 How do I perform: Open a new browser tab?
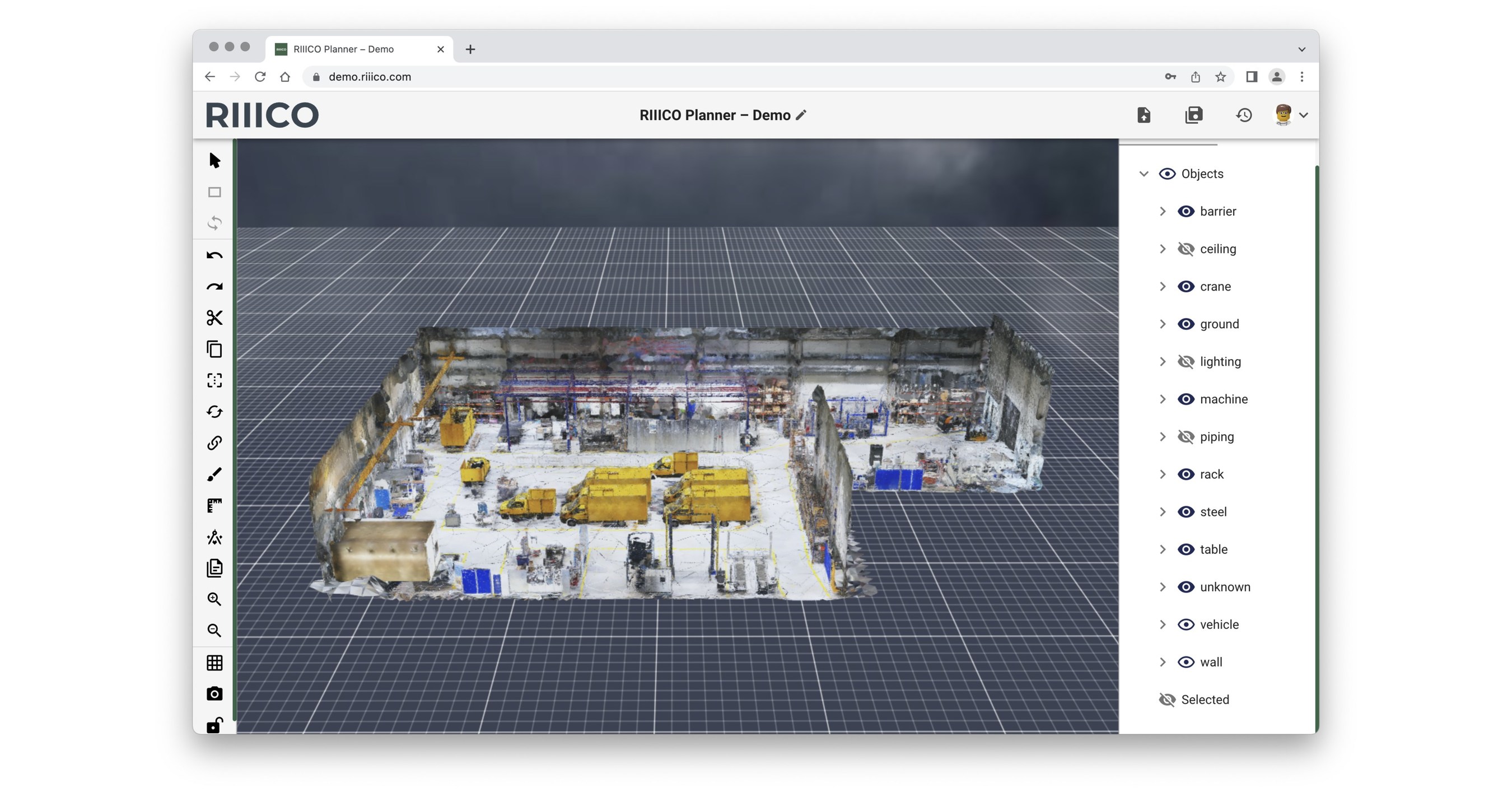tap(470, 49)
